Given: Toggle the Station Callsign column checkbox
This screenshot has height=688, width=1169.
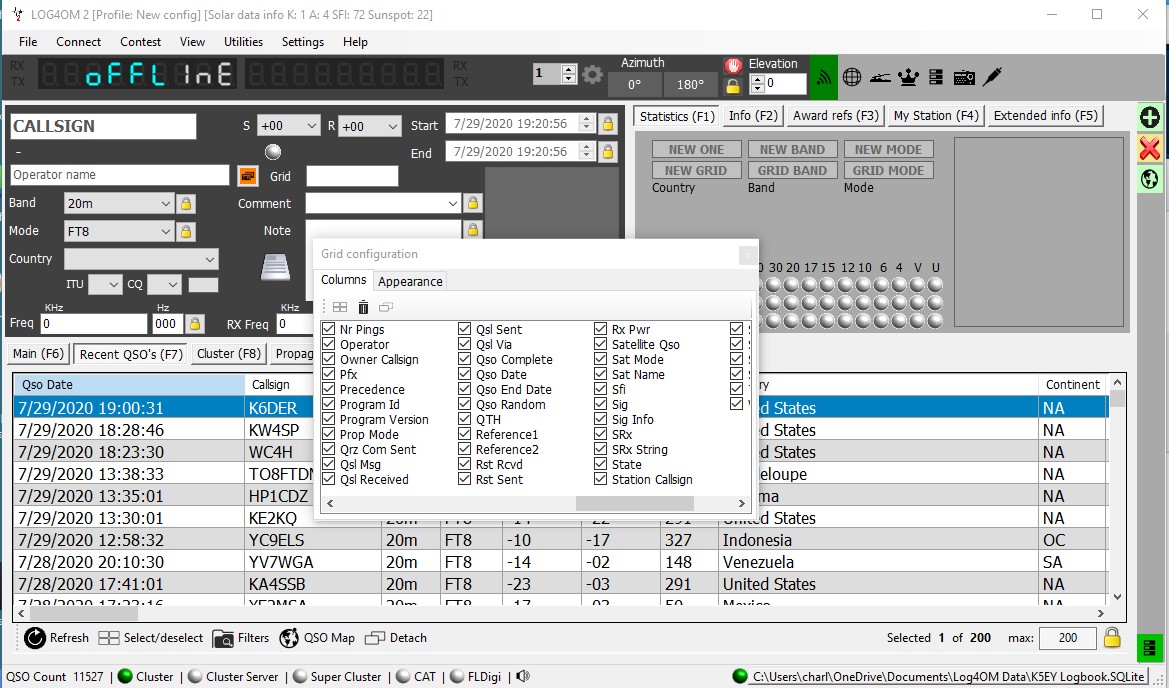Looking at the screenshot, I should tap(600, 479).
